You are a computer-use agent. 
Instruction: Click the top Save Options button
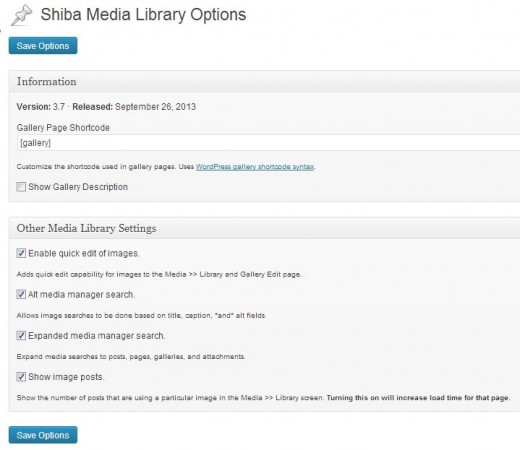click(x=43, y=46)
